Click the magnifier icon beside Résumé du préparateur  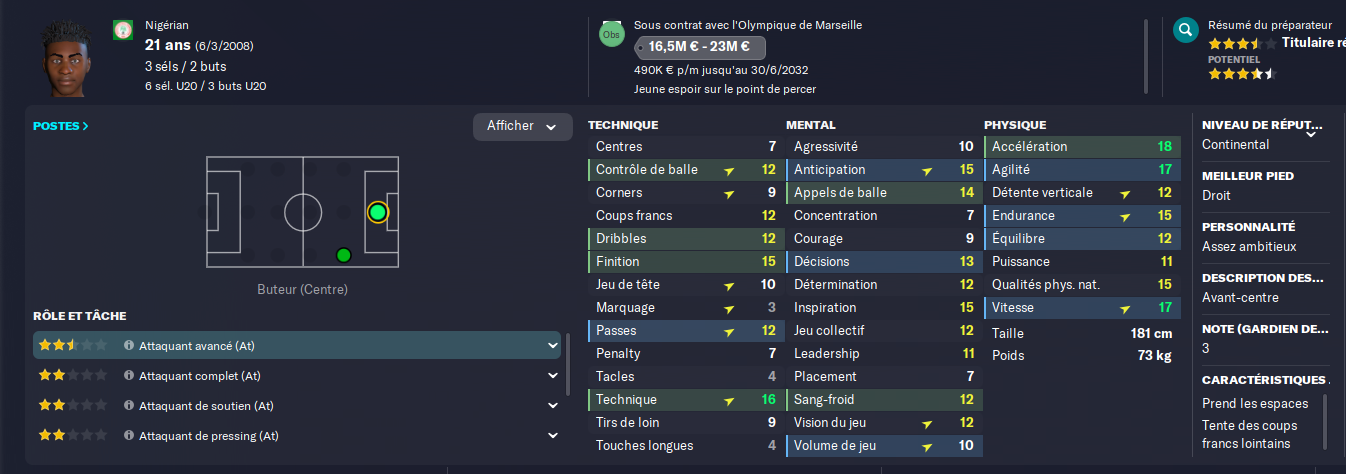click(1185, 31)
